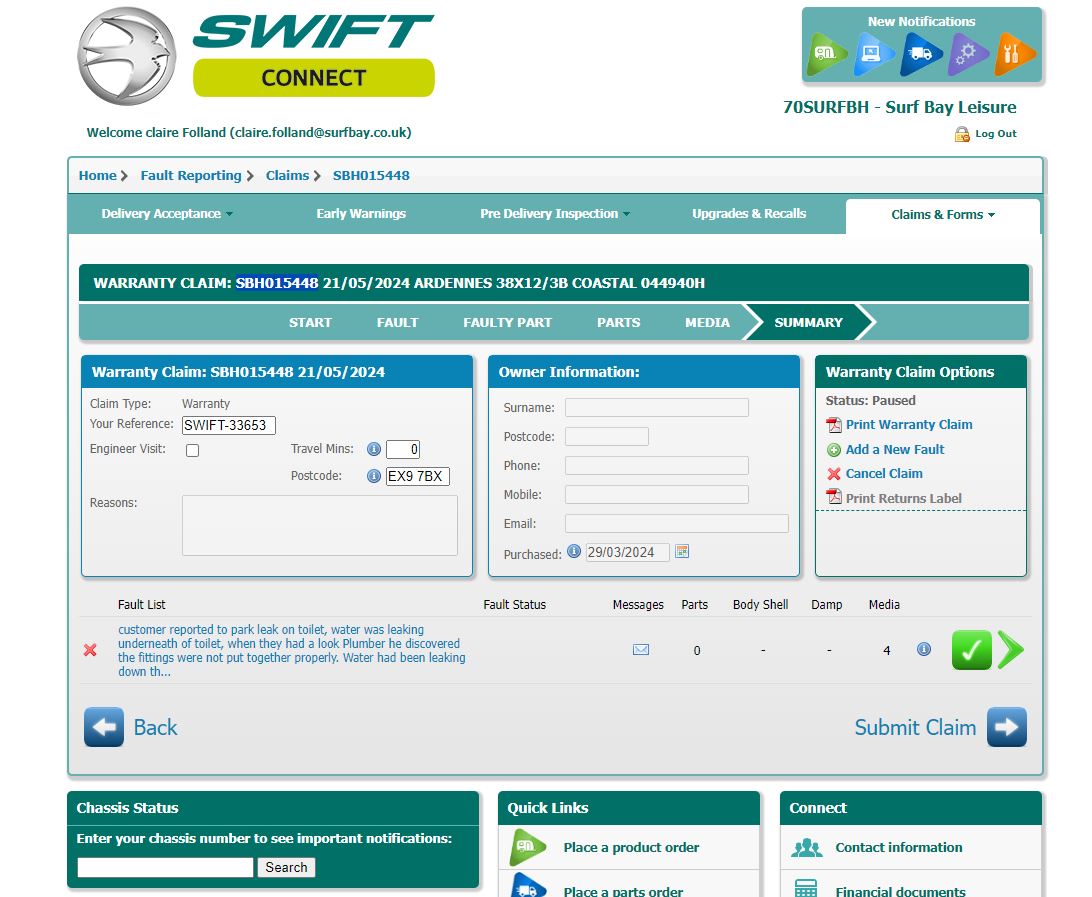This screenshot has height=897, width=1092.
Task: Click the Back text link
Action: tap(155, 727)
